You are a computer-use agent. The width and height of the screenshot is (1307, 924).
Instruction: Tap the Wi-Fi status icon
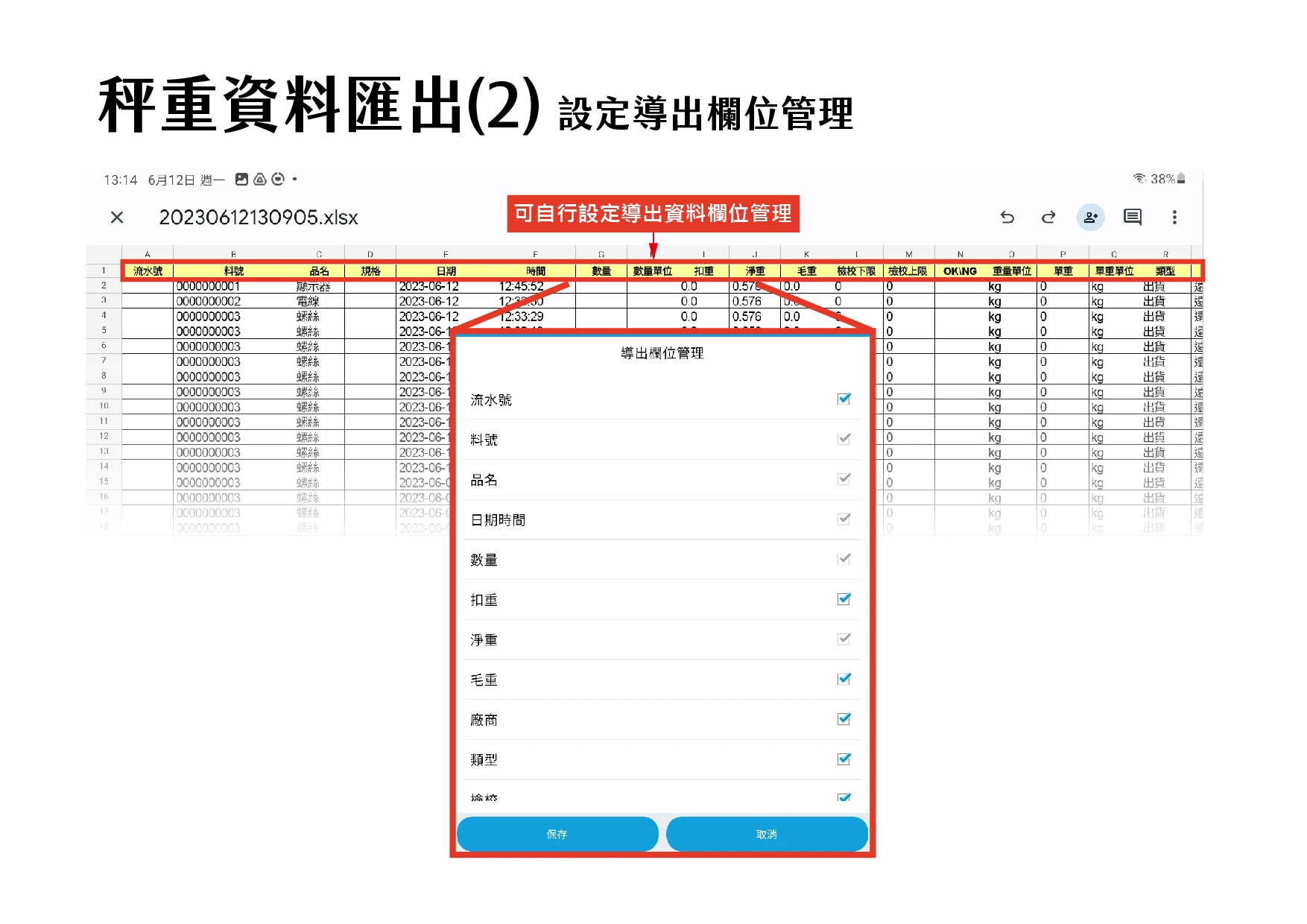click(x=1139, y=179)
